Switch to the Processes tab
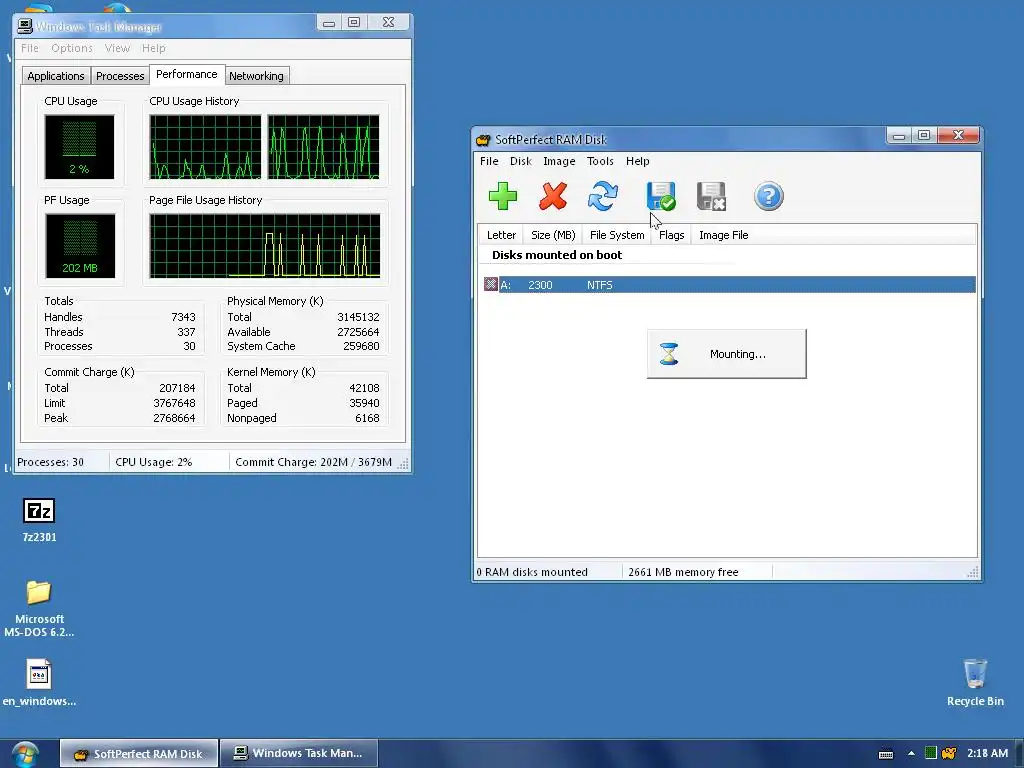The image size is (1024, 768). coord(120,76)
